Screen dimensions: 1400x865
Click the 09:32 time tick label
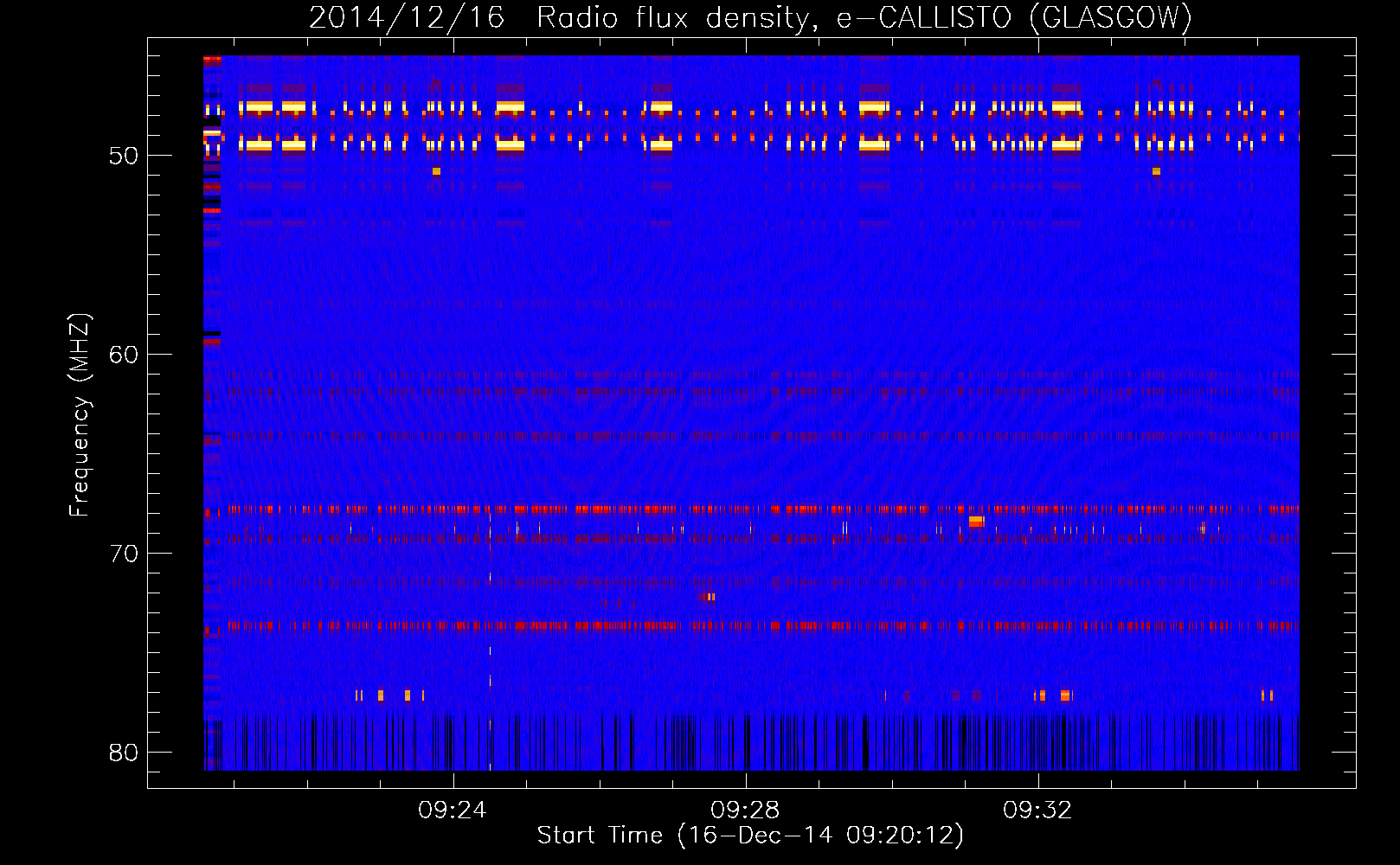[1037, 811]
